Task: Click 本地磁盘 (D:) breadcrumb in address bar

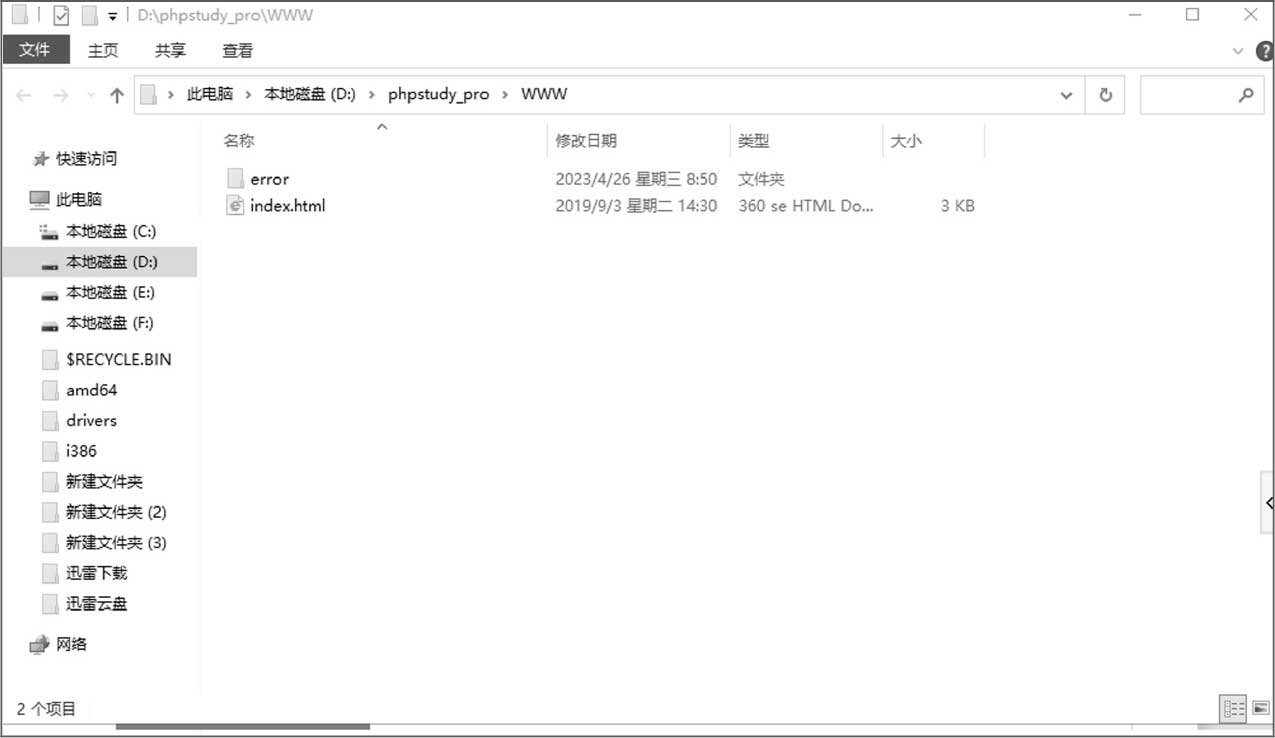Action: (310, 94)
